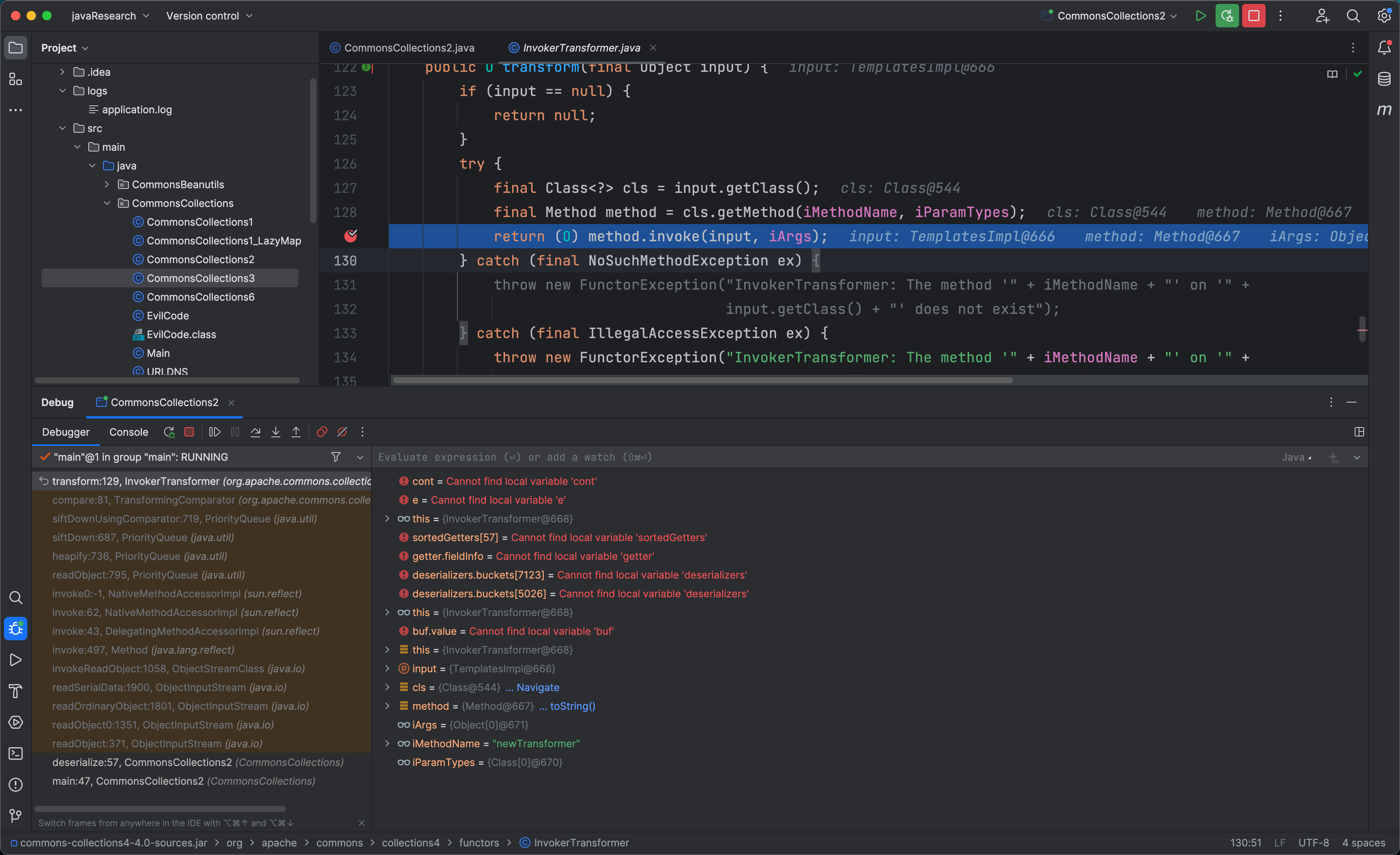Open the javaResearch project dropdown

110,16
